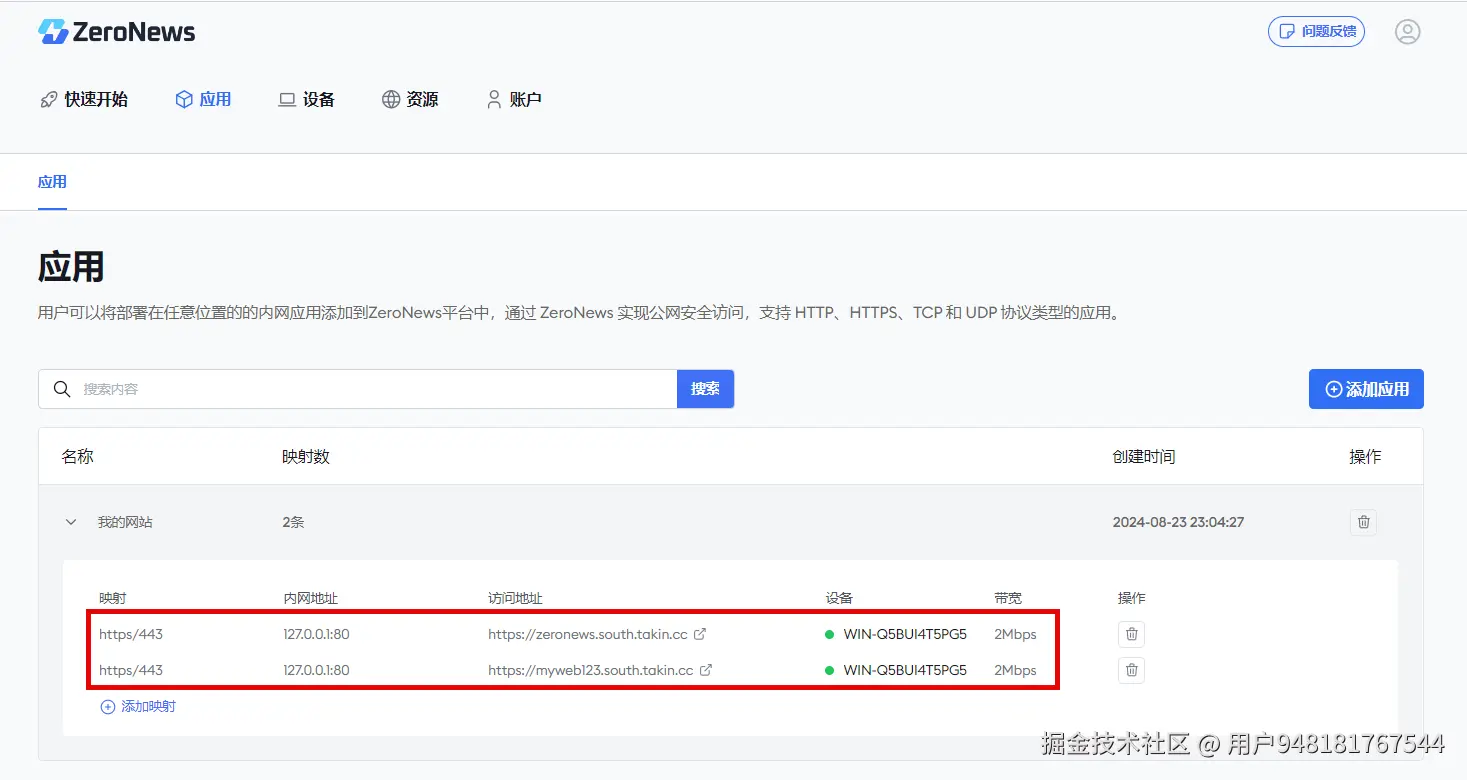Open the 设备 navigation item
Image resolution: width=1467 pixels, height=780 pixels.
[x=307, y=99]
